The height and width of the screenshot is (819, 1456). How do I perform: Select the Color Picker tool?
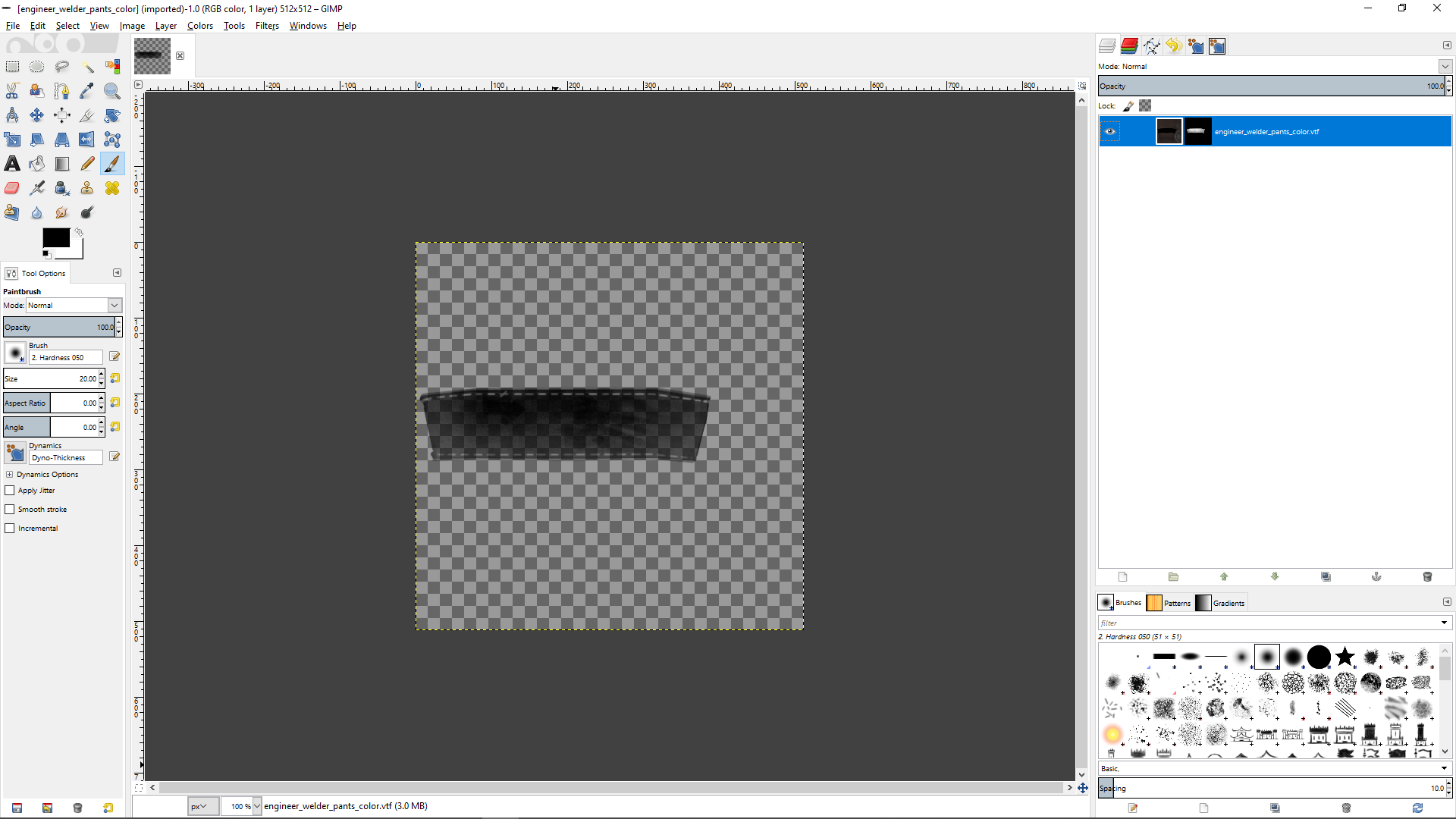click(87, 91)
